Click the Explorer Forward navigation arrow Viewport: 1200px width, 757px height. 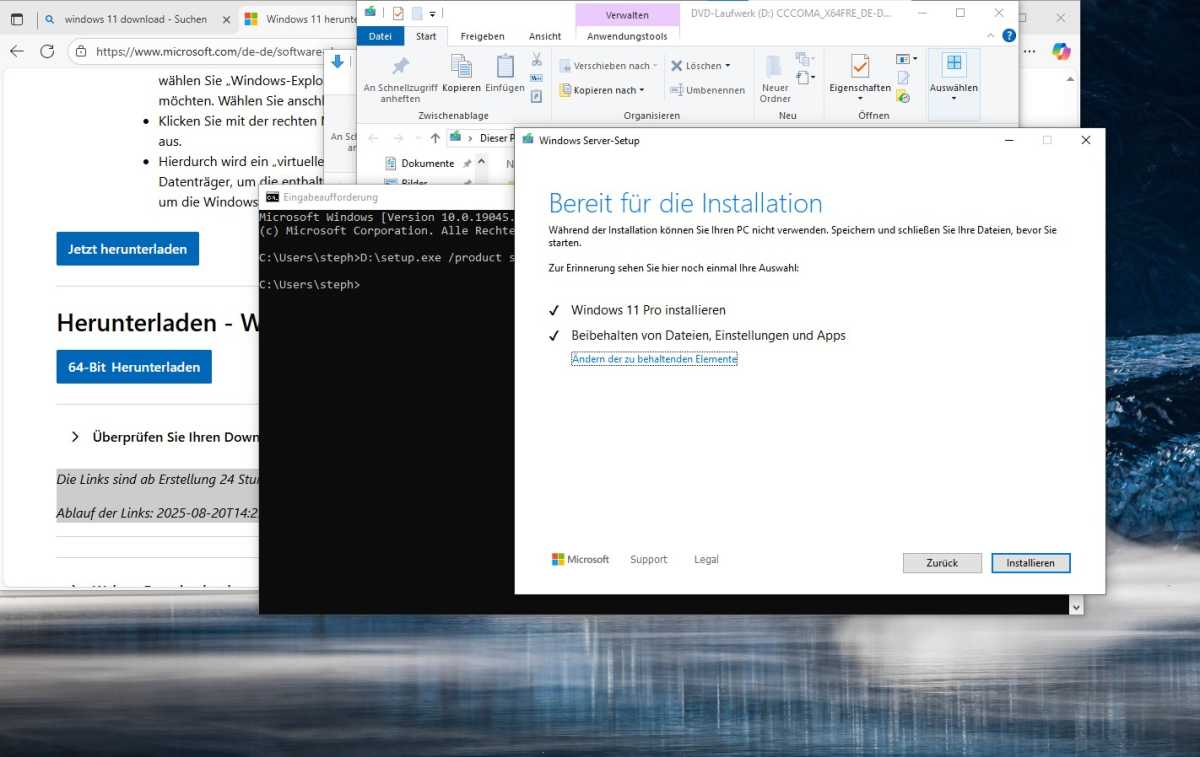coord(398,138)
